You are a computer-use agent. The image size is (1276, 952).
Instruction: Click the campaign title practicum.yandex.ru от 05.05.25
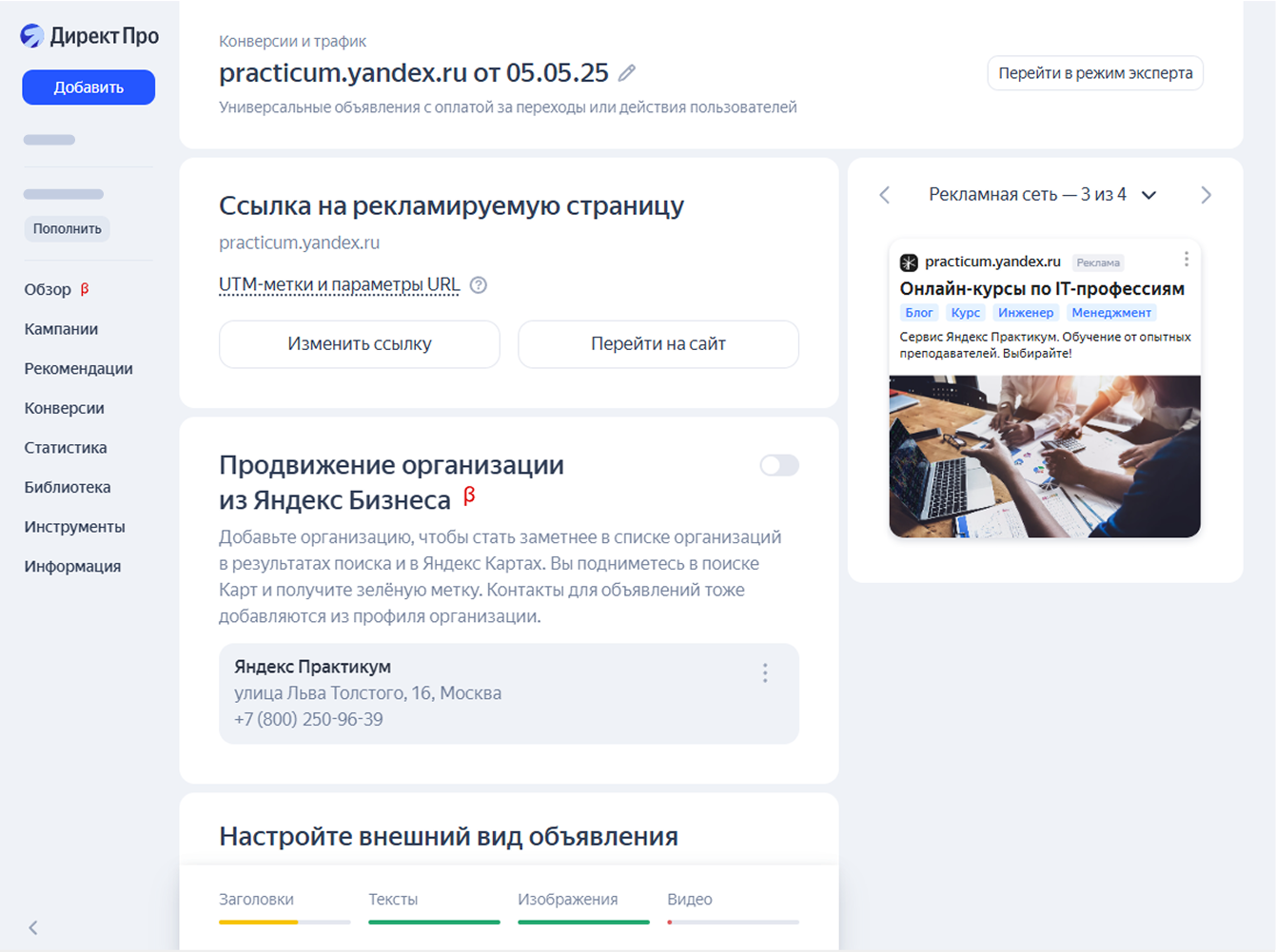click(414, 72)
